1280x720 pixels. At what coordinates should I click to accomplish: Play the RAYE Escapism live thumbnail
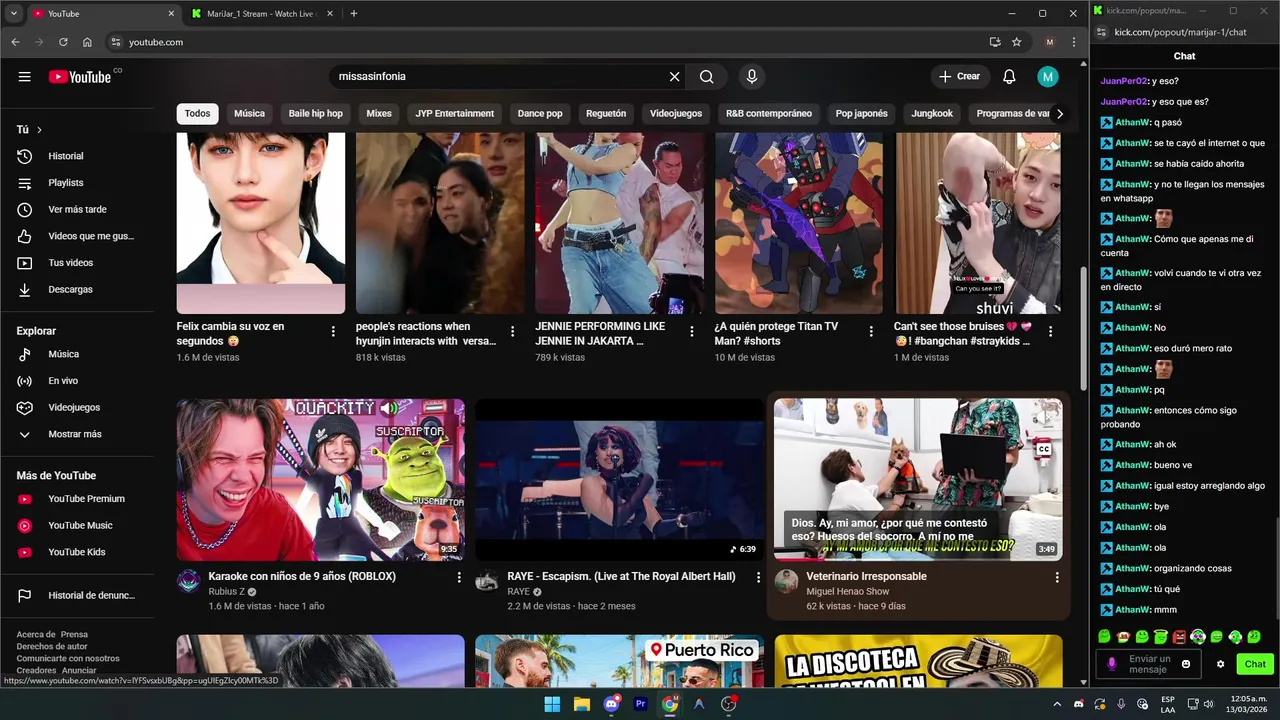click(619, 480)
